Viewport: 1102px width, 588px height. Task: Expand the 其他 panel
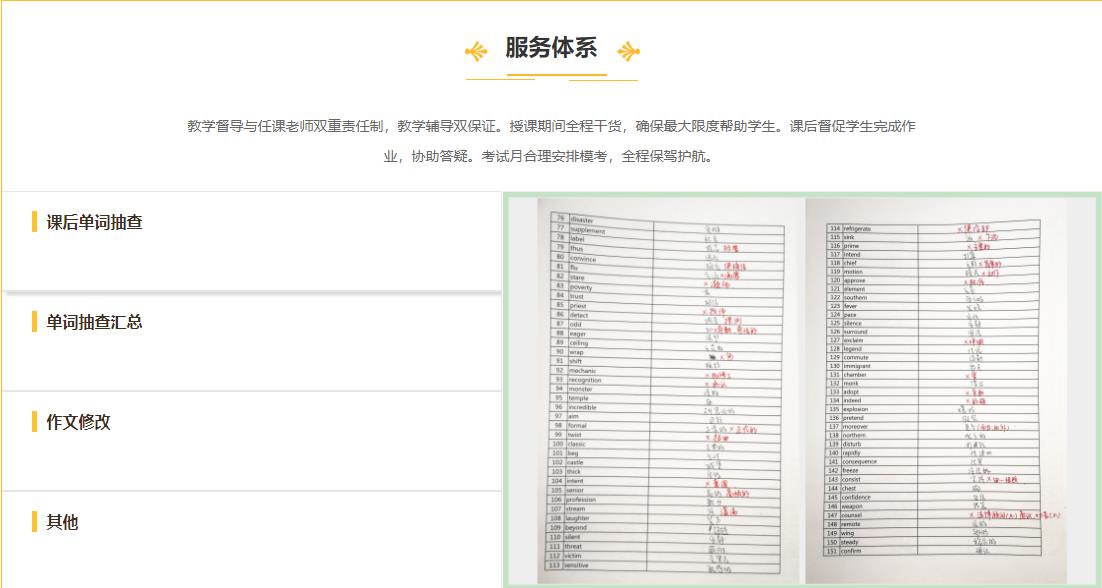[62, 522]
